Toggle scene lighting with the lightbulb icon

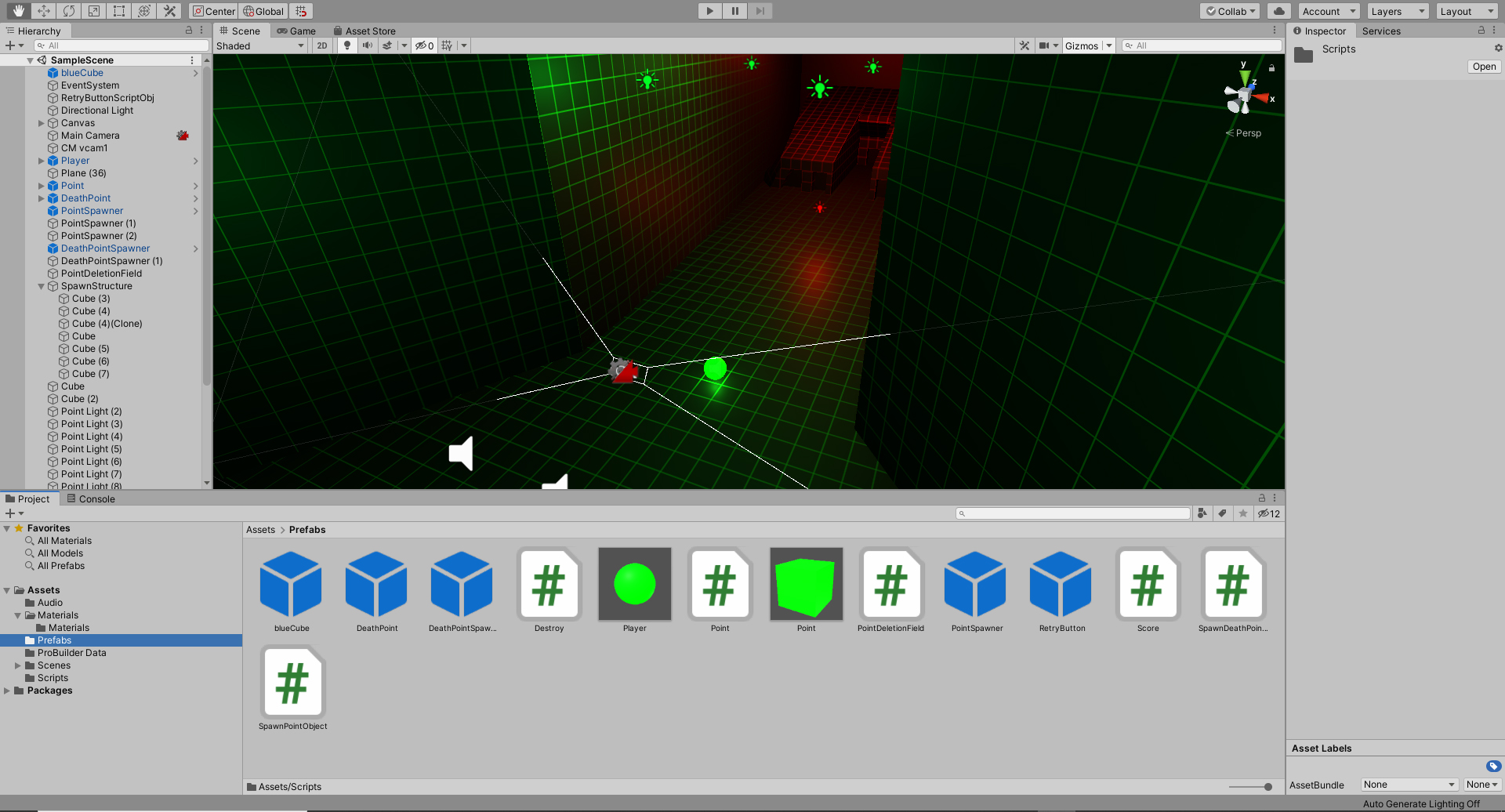(347, 45)
